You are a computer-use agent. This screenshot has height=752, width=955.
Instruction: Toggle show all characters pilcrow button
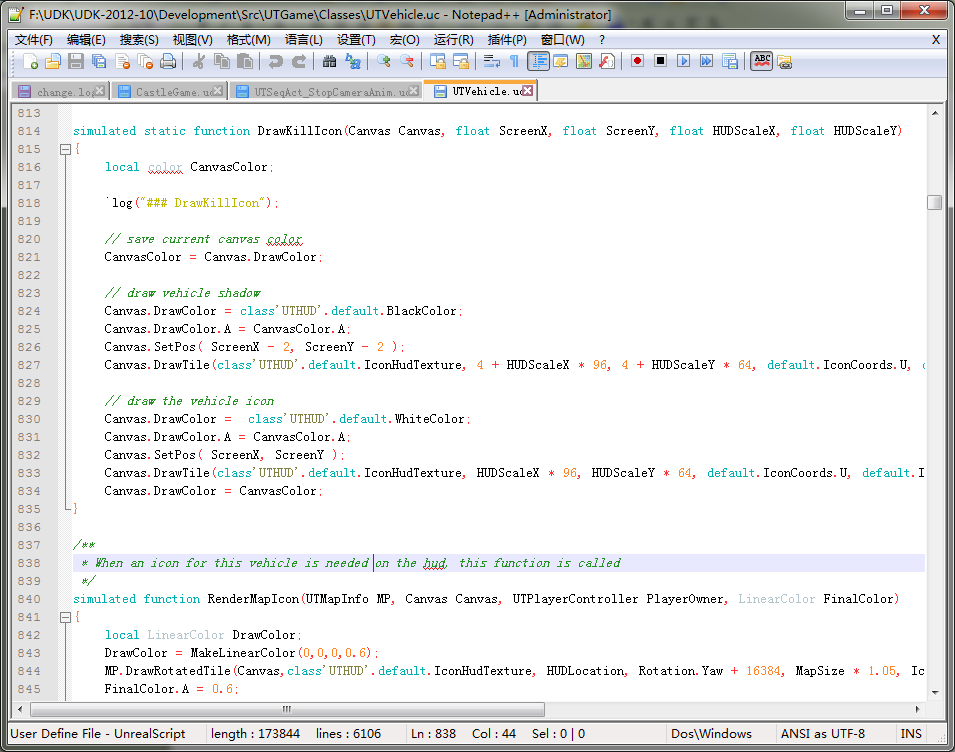[515, 61]
